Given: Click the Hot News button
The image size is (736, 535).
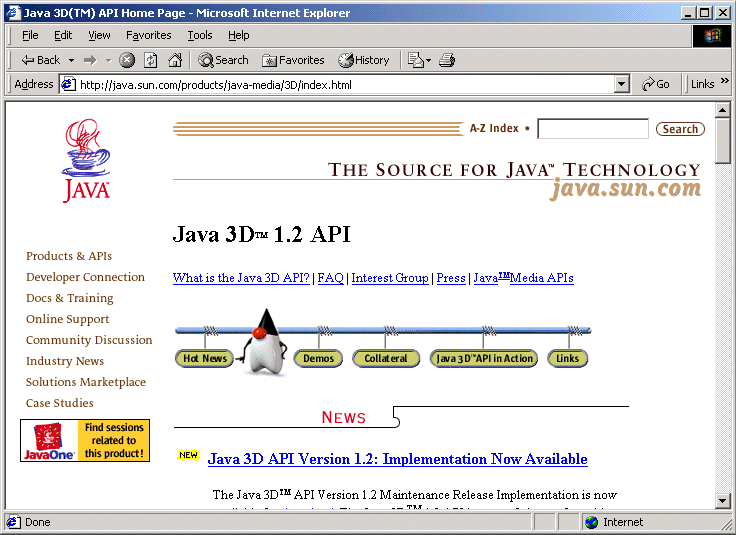Looking at the screenshot, I should click(x=205, y=359).
